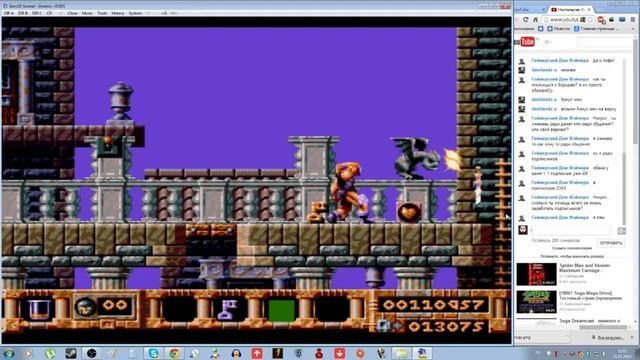
Task: Open the Chrome main menu
Action: click(633, 20)
